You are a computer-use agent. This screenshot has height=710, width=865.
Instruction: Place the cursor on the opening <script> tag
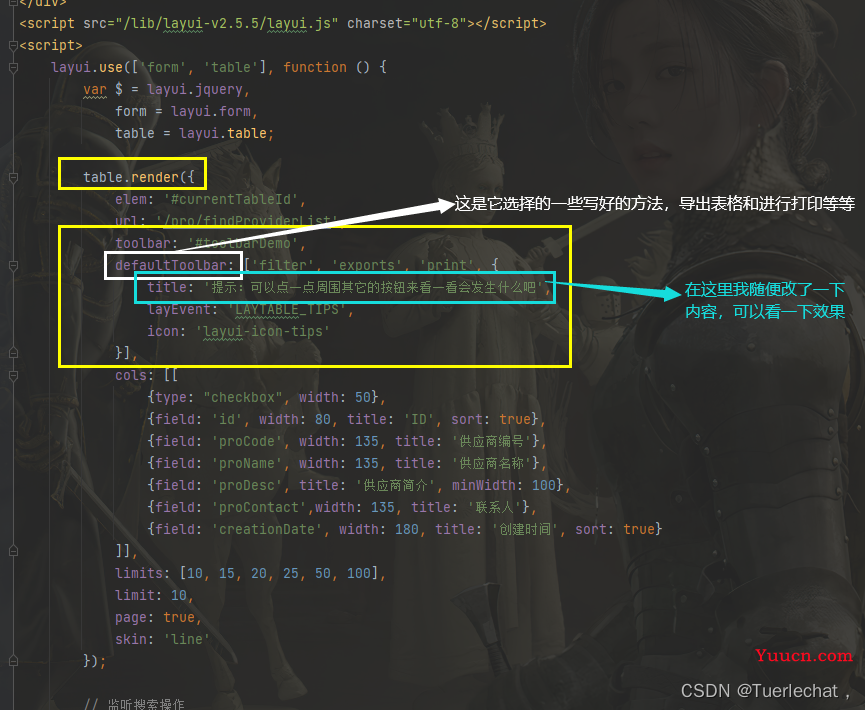[x=51, y=45]
